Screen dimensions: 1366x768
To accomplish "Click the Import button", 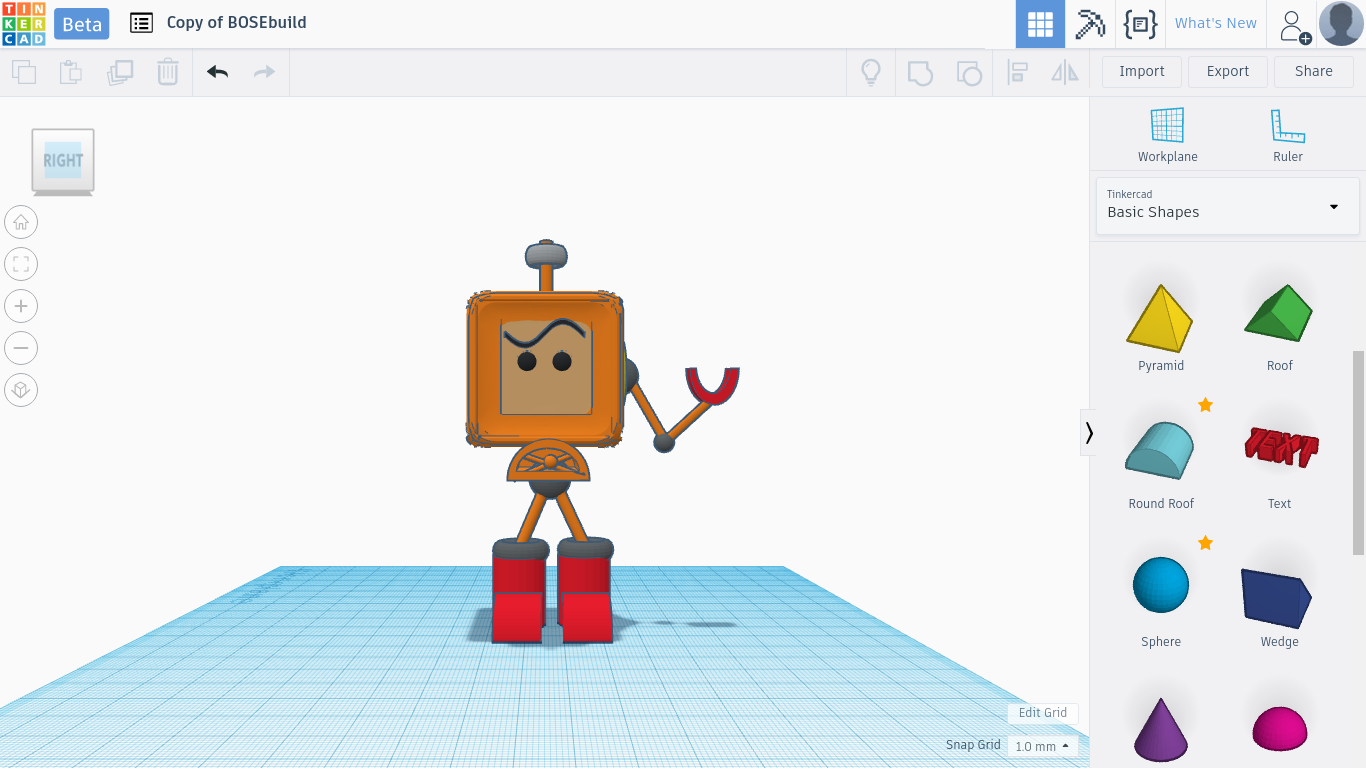I will click(1142, 71).
